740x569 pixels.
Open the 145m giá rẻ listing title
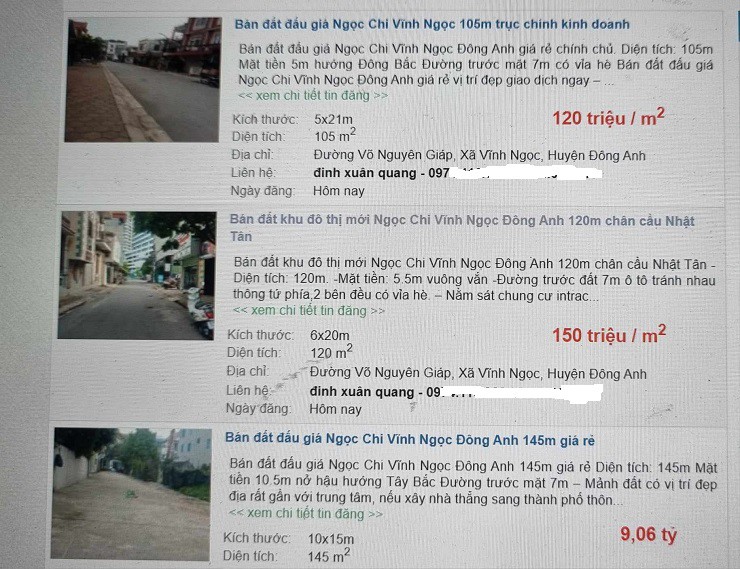point(410,440)
